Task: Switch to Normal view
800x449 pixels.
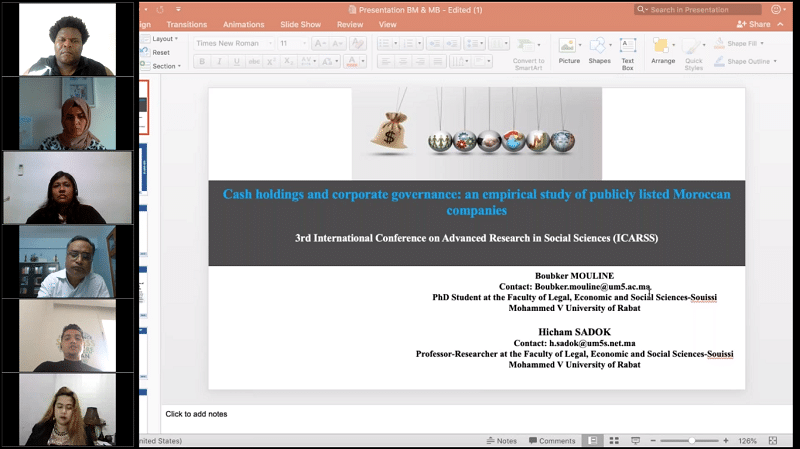Action: tap(593, 440)
